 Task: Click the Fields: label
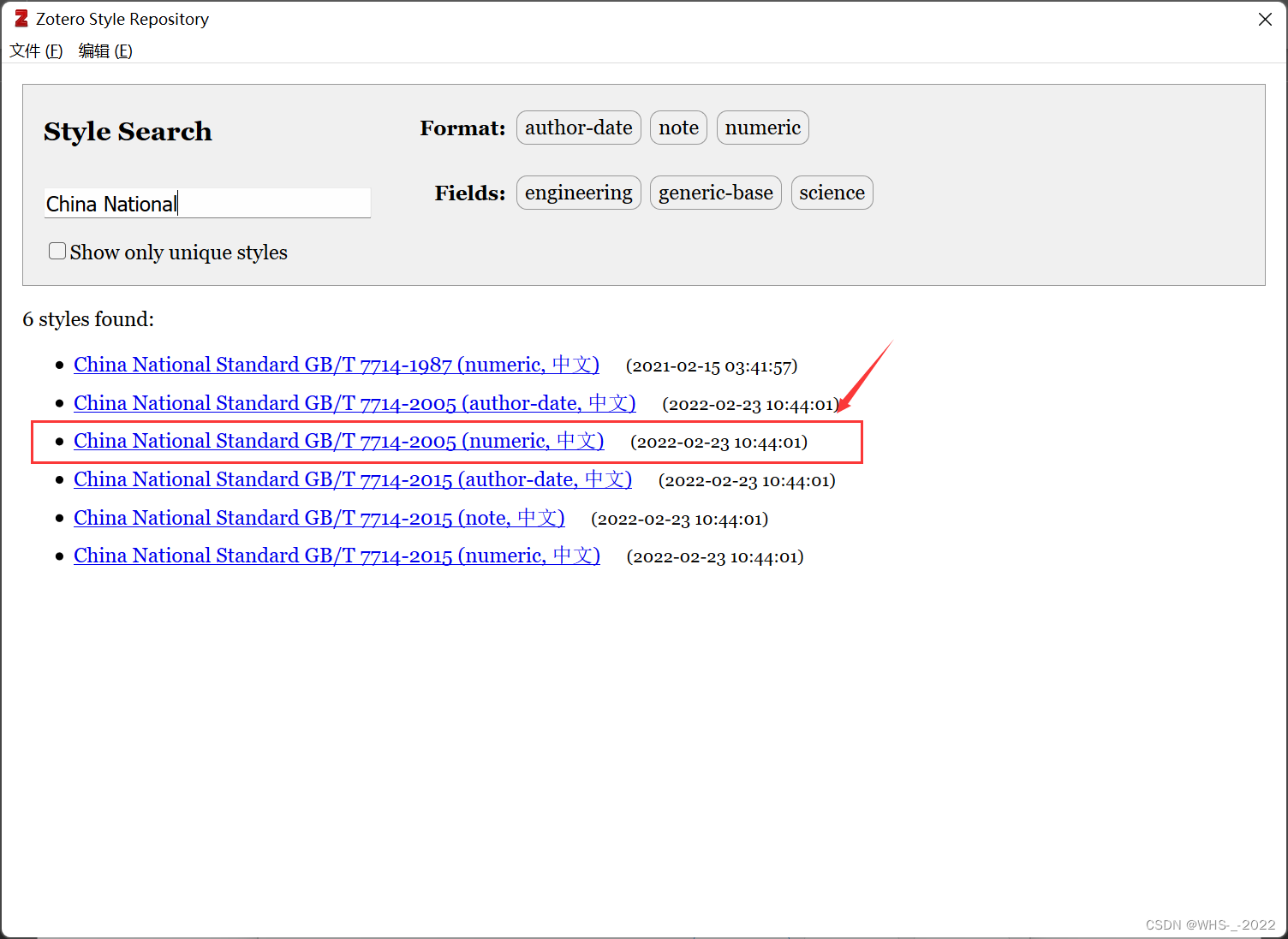click(470, 193)
